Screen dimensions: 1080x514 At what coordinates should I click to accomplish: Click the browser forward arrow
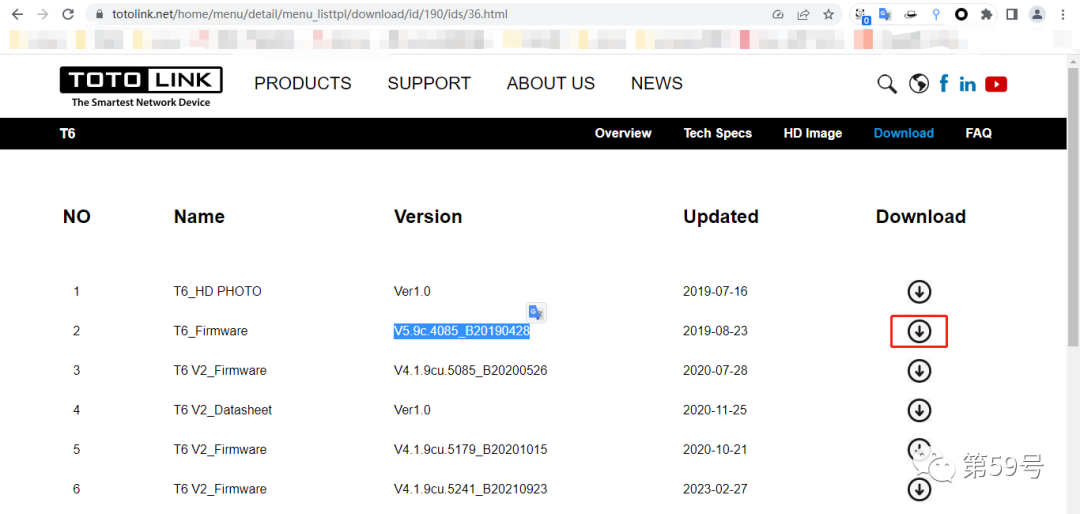[42, 14]
